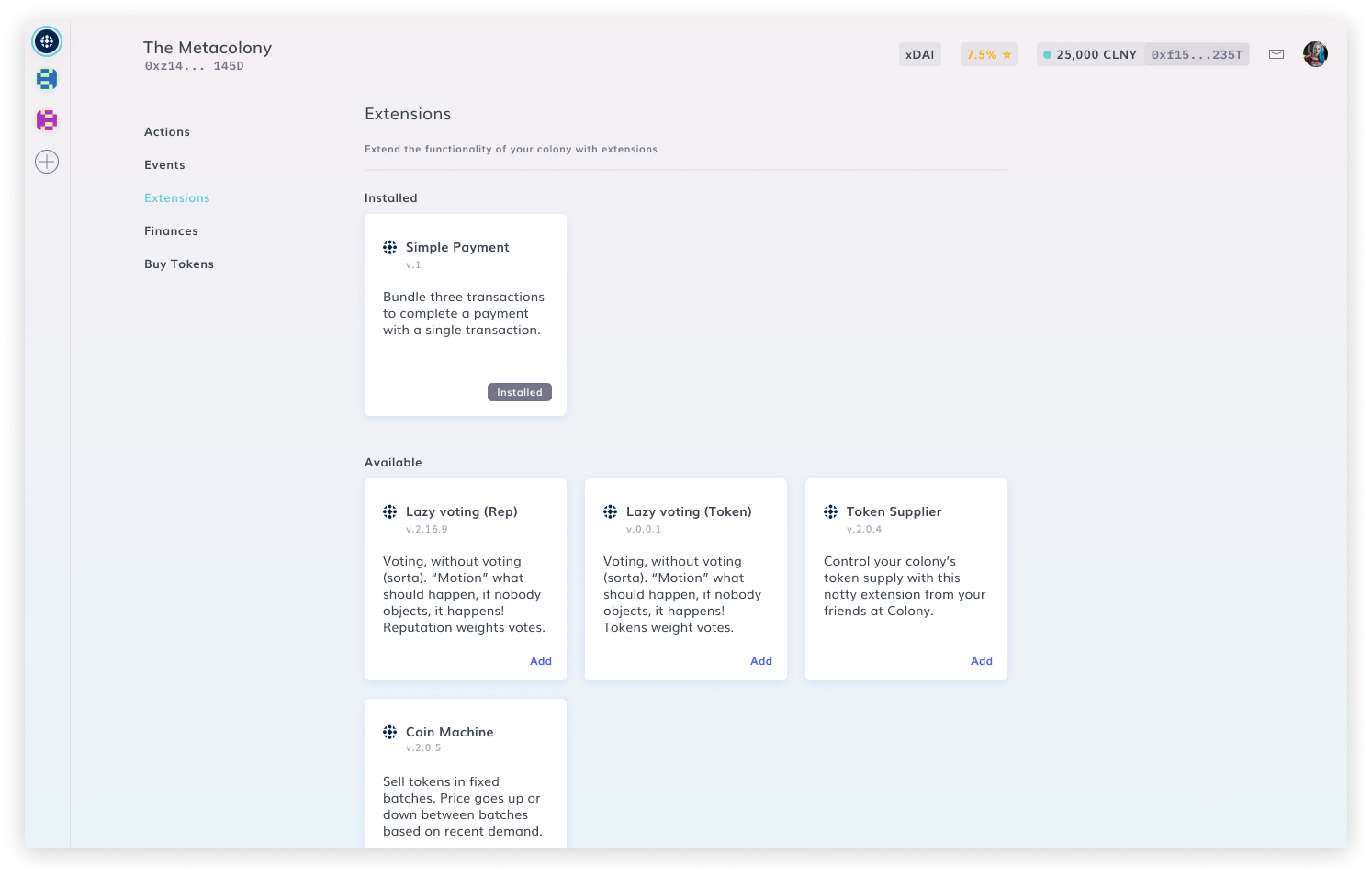Switch to the blue-green pixel colony avatar
The image size is (1372, 876).
point(47,80)
